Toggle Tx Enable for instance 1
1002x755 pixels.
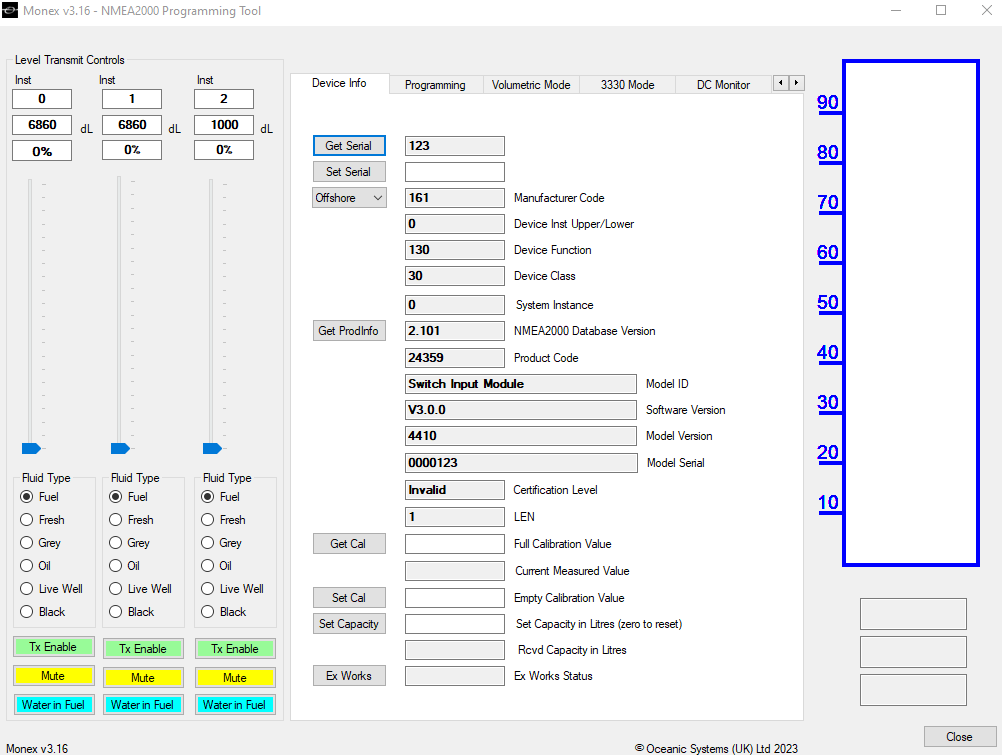point(143,649)
